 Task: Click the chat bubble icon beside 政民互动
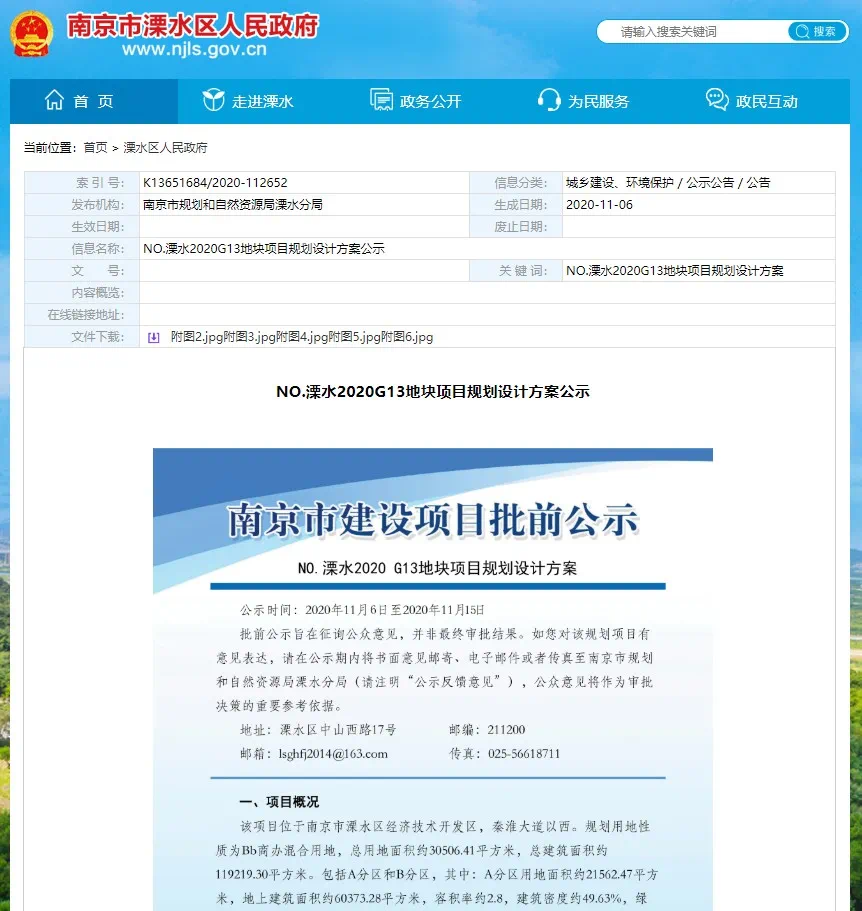[716, 101]
